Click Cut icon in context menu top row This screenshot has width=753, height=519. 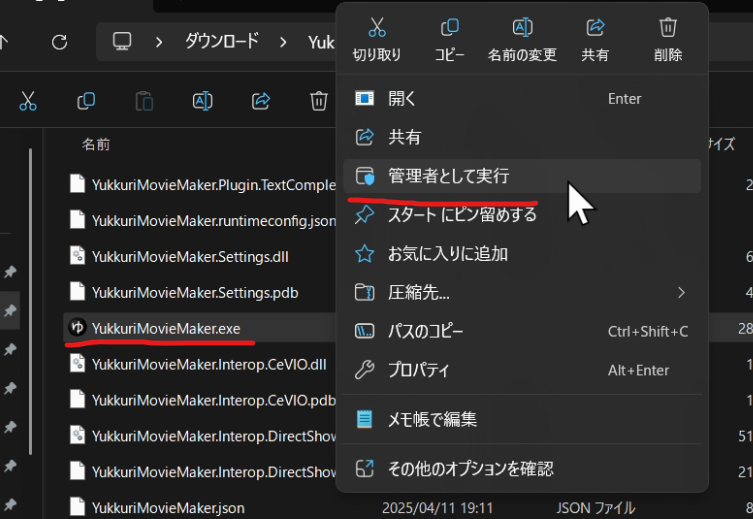pyautogui.click(x=377, y=27)
